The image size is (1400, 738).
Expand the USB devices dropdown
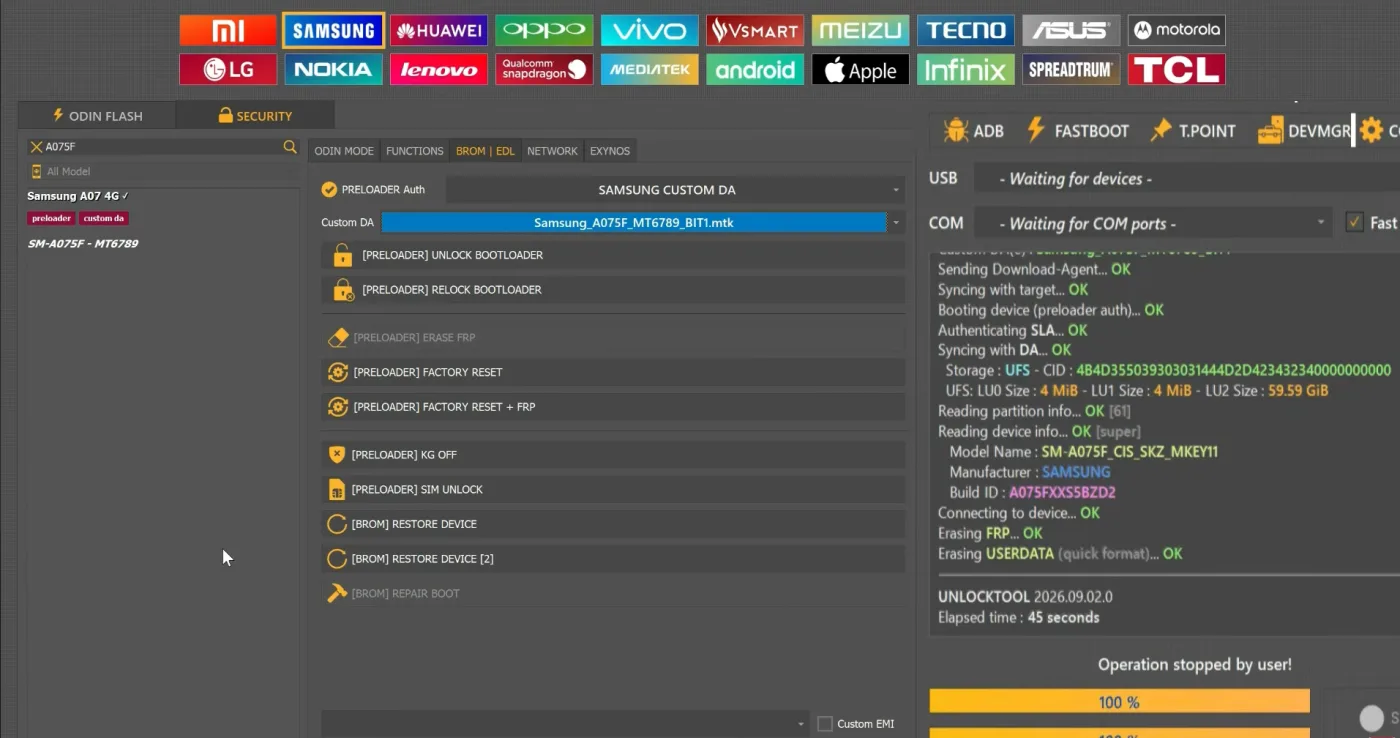1186,179
